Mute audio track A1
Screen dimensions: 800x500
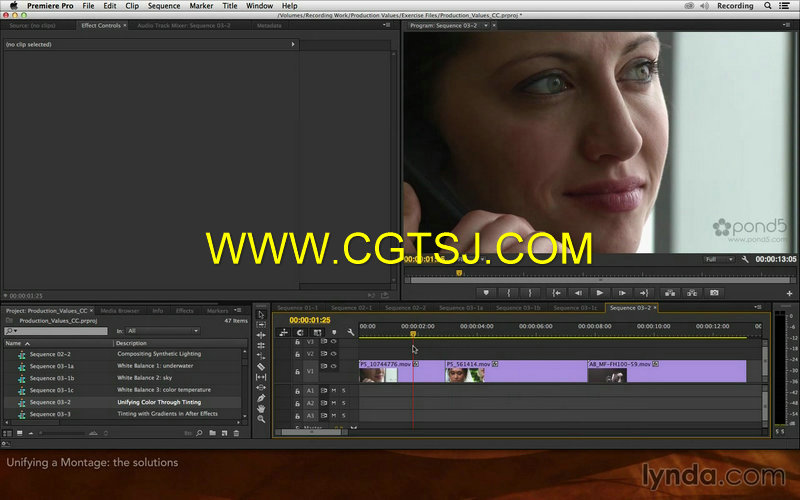tap(334, 390)
